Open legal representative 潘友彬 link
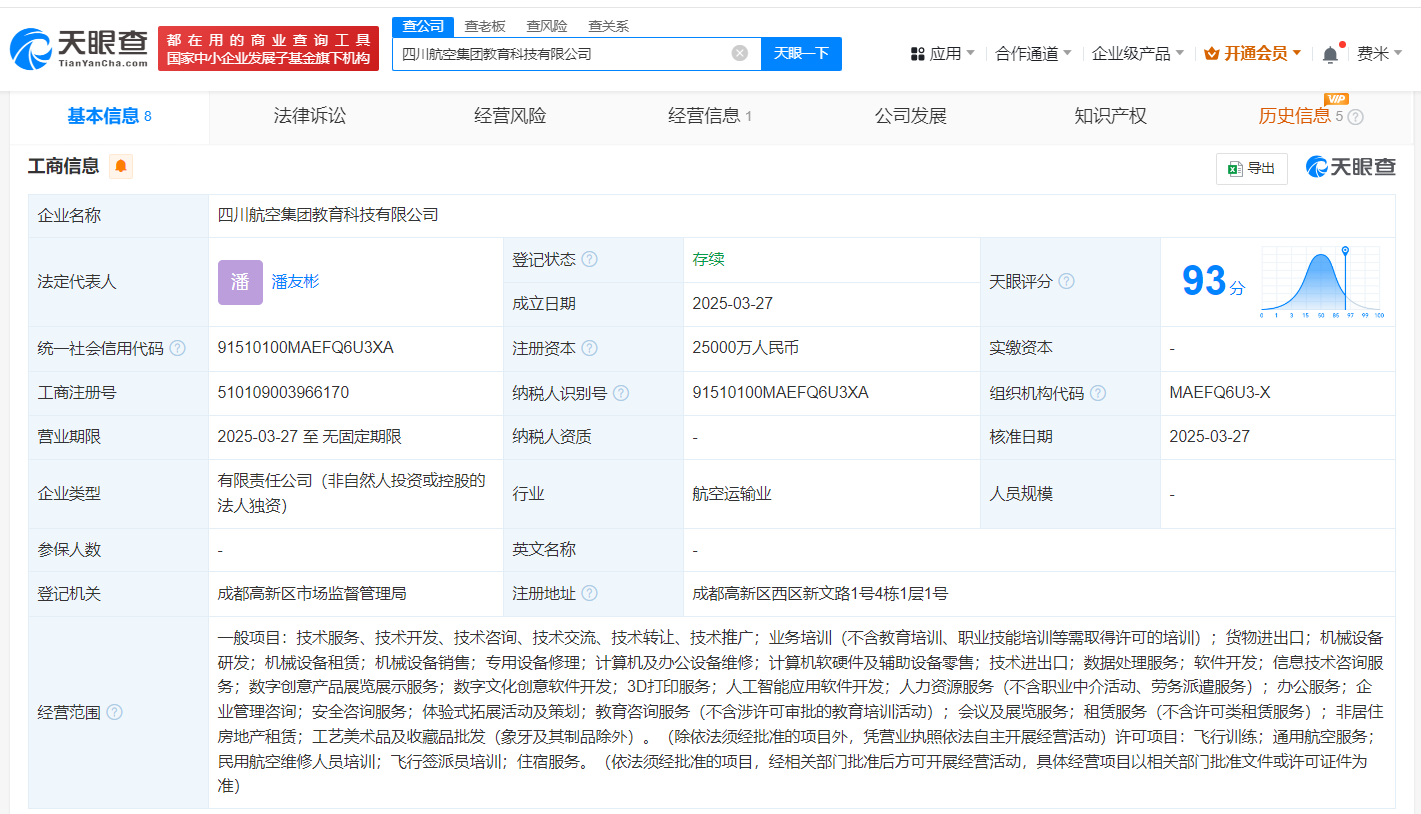This screenshot has height=814, width=1421. 296,281
